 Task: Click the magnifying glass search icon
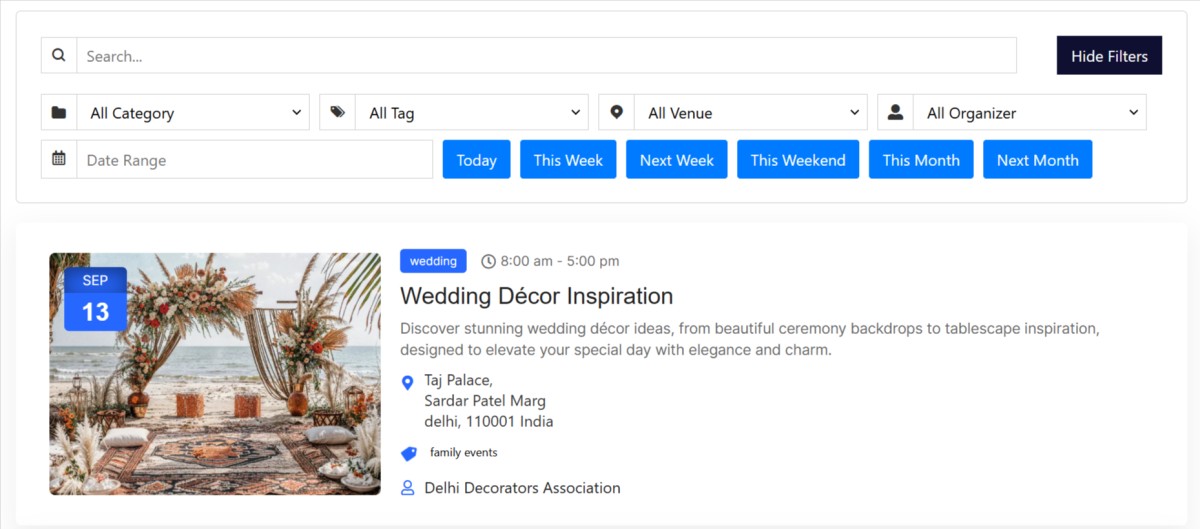(x=59, y=56)
